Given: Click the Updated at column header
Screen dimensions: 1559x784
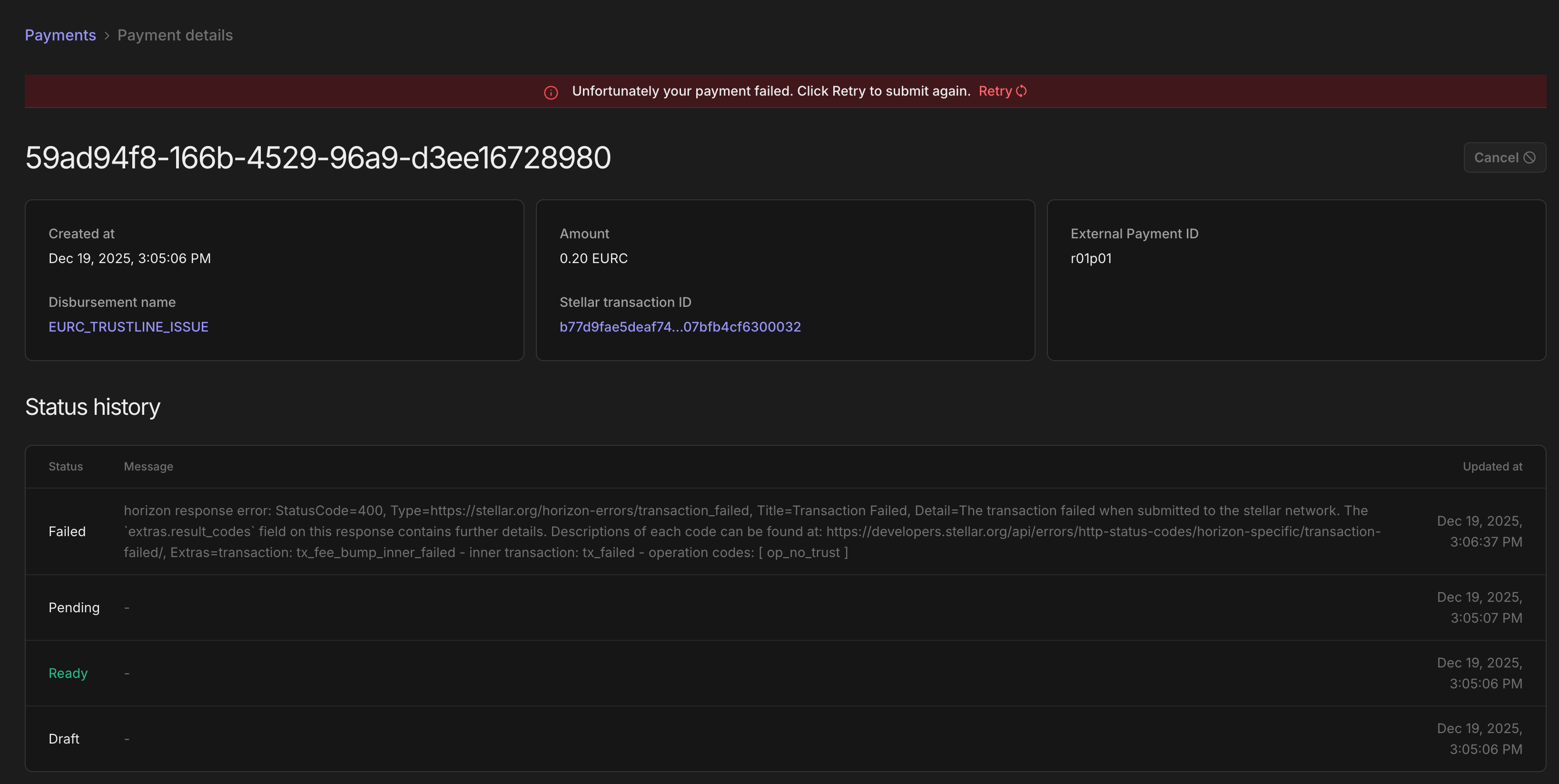Looking at the screenshot, I should (x=1492, y=466).
